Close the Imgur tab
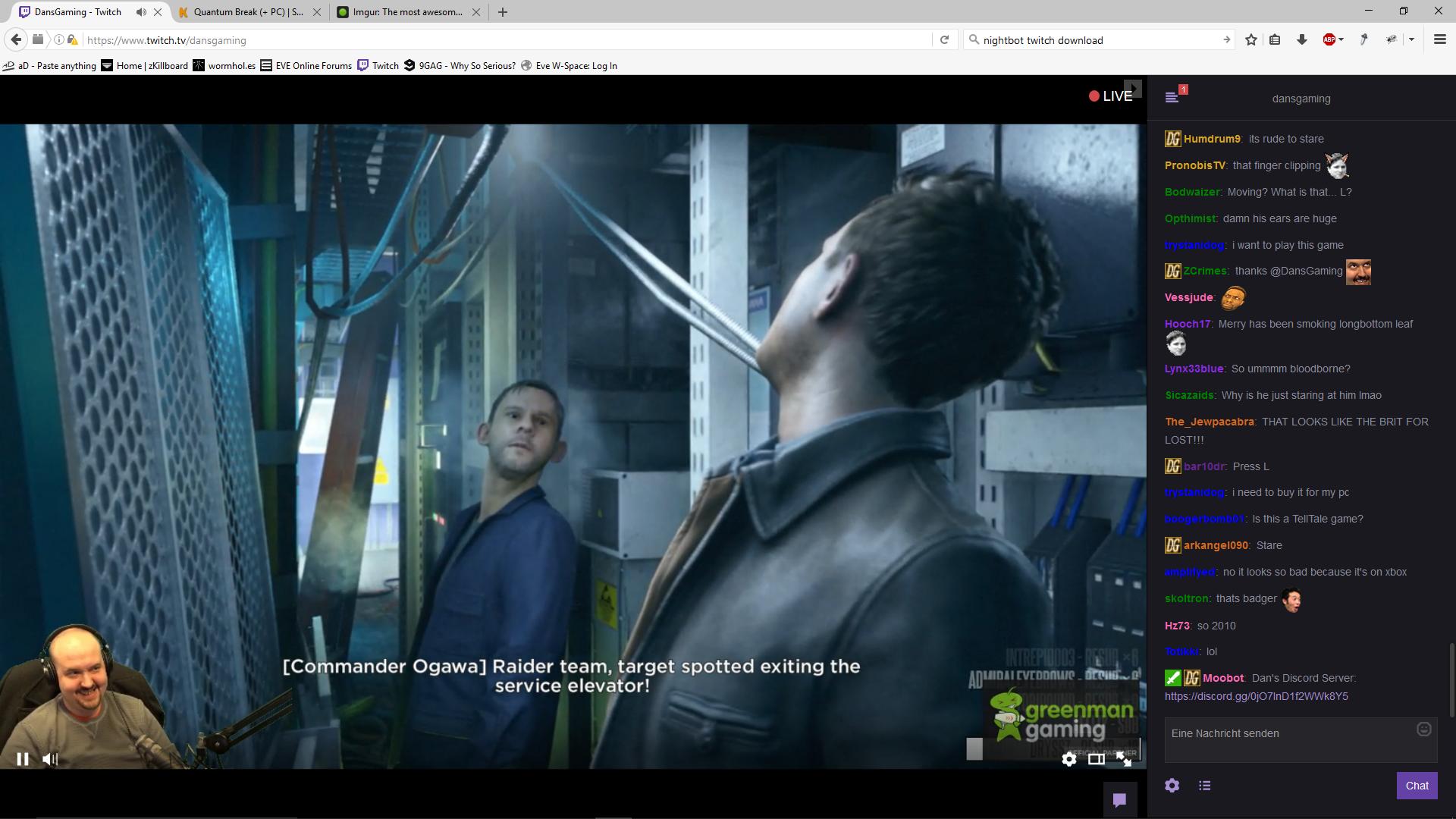Image resolution: width=1456 pixels, height=819 pixels. 476,12
